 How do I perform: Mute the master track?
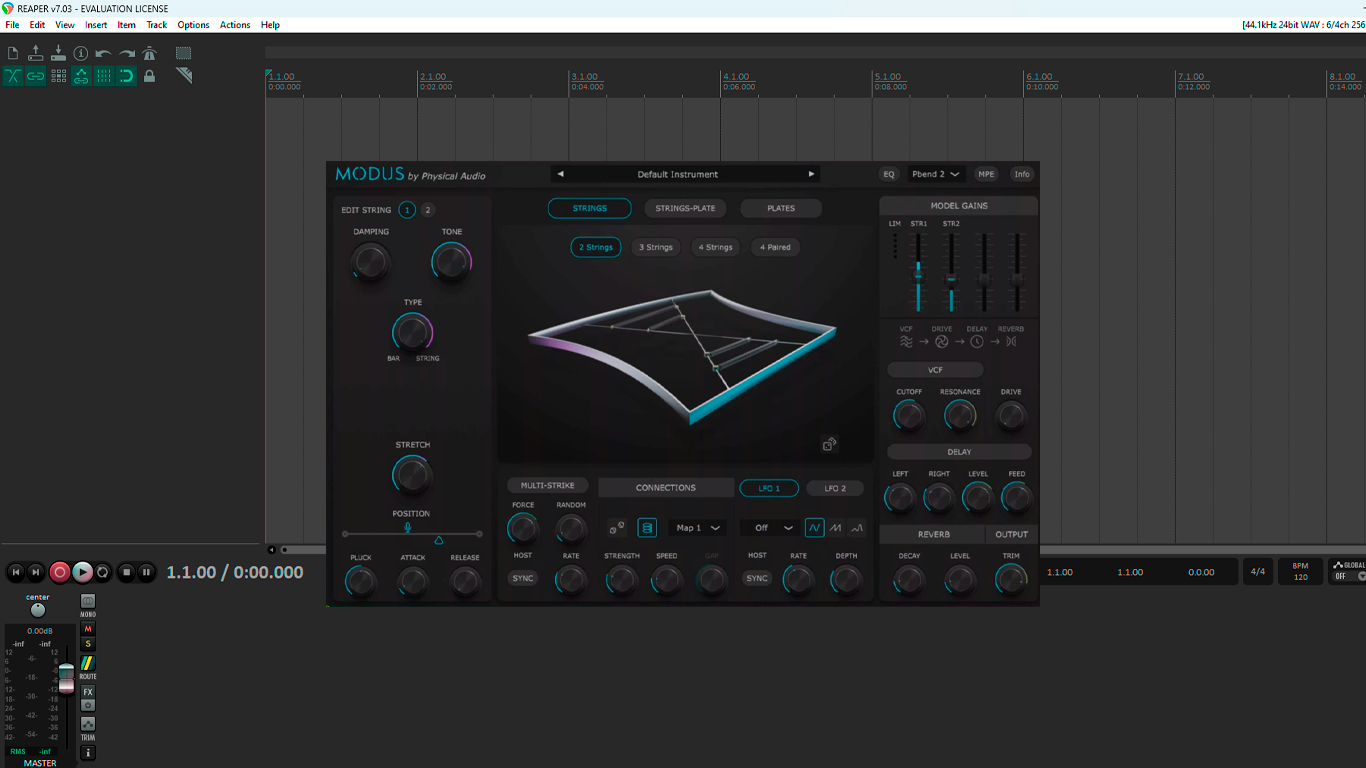[x=88, y=629]
